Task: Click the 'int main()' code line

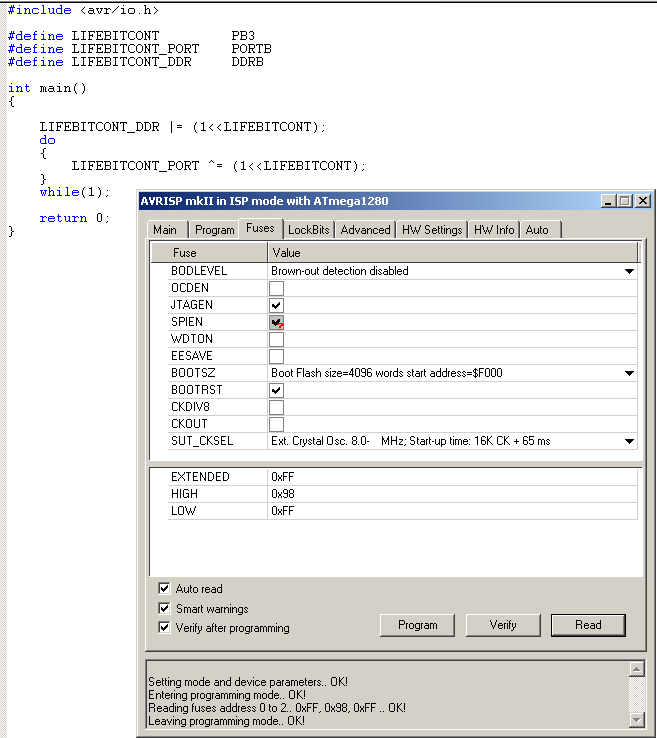Action: (x=47, y=88)
